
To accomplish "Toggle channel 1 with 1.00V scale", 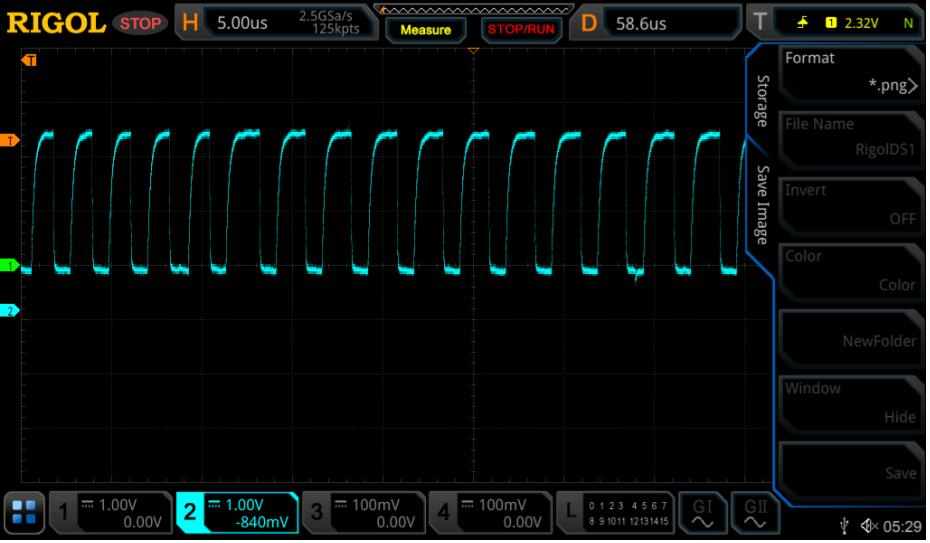I will [x=110, y=513].
